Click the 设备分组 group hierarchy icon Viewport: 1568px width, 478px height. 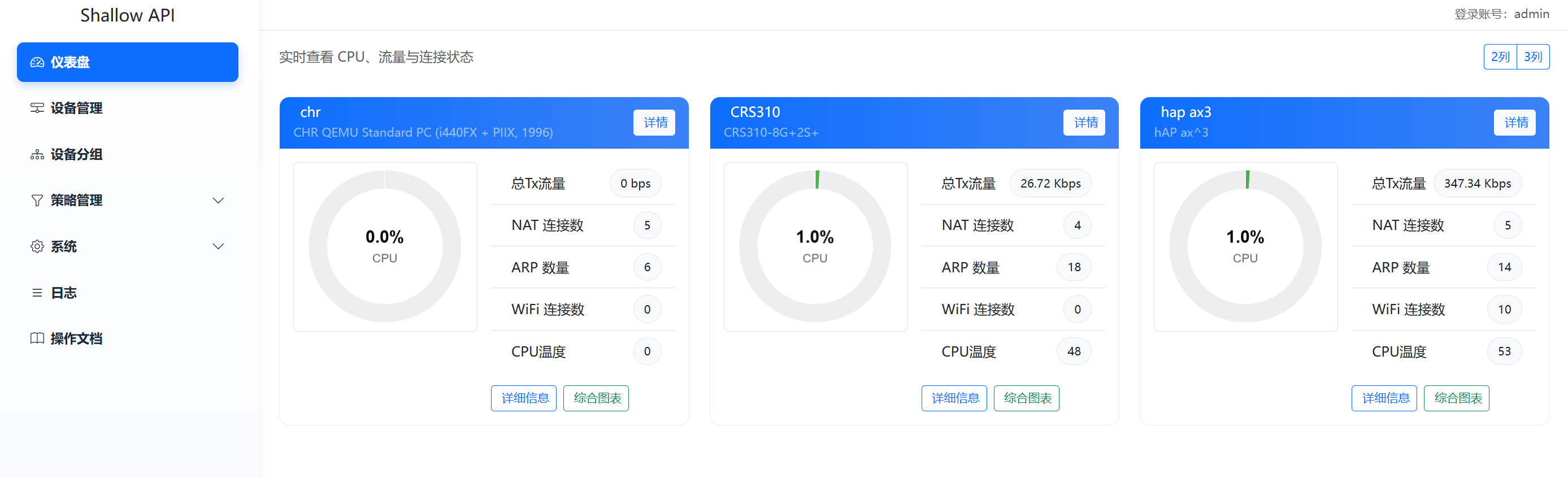point(37,155)
